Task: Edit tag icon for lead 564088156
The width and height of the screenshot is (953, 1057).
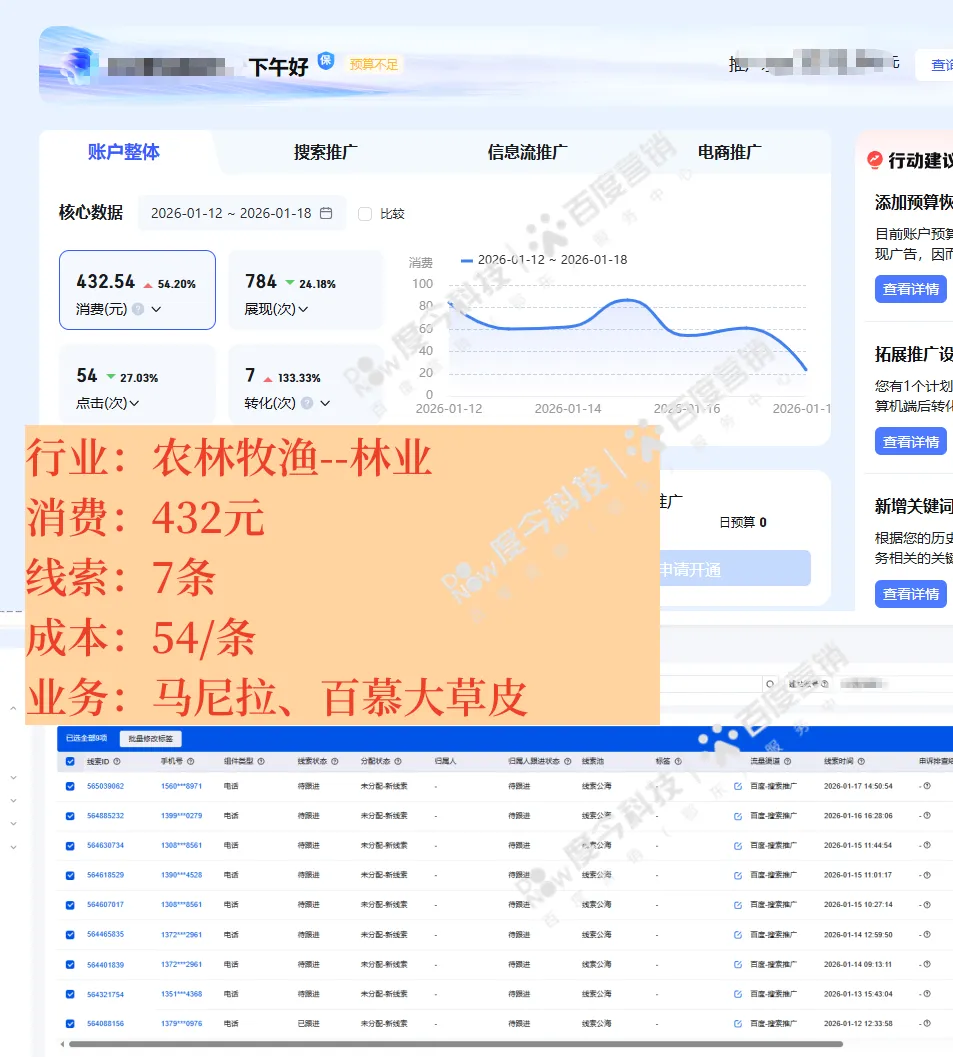Action: click(738, 1023)
